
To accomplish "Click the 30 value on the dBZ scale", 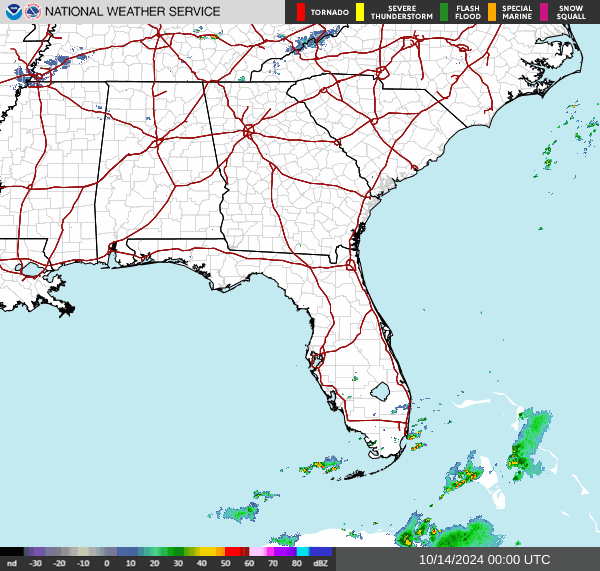I will (178, 563).
